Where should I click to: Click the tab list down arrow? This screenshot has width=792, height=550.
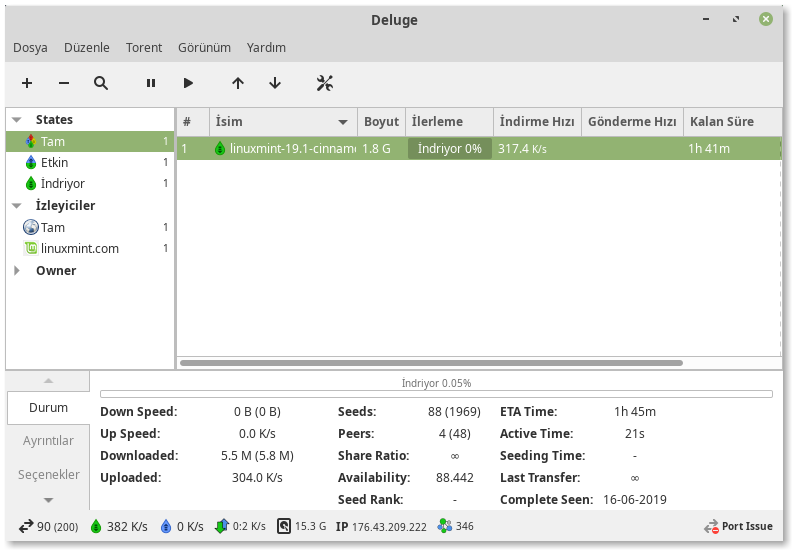pos(48,500)
